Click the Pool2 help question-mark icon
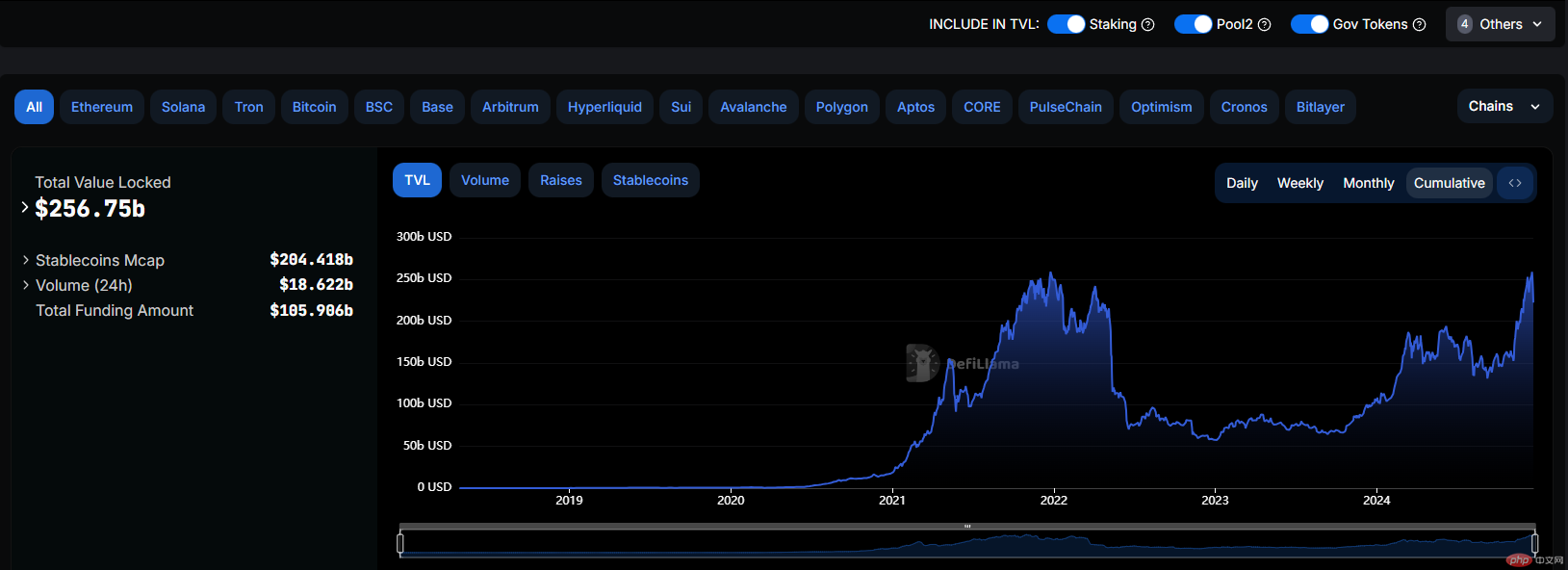This screenshot has height=570, width=1568. click(1264, 25)
